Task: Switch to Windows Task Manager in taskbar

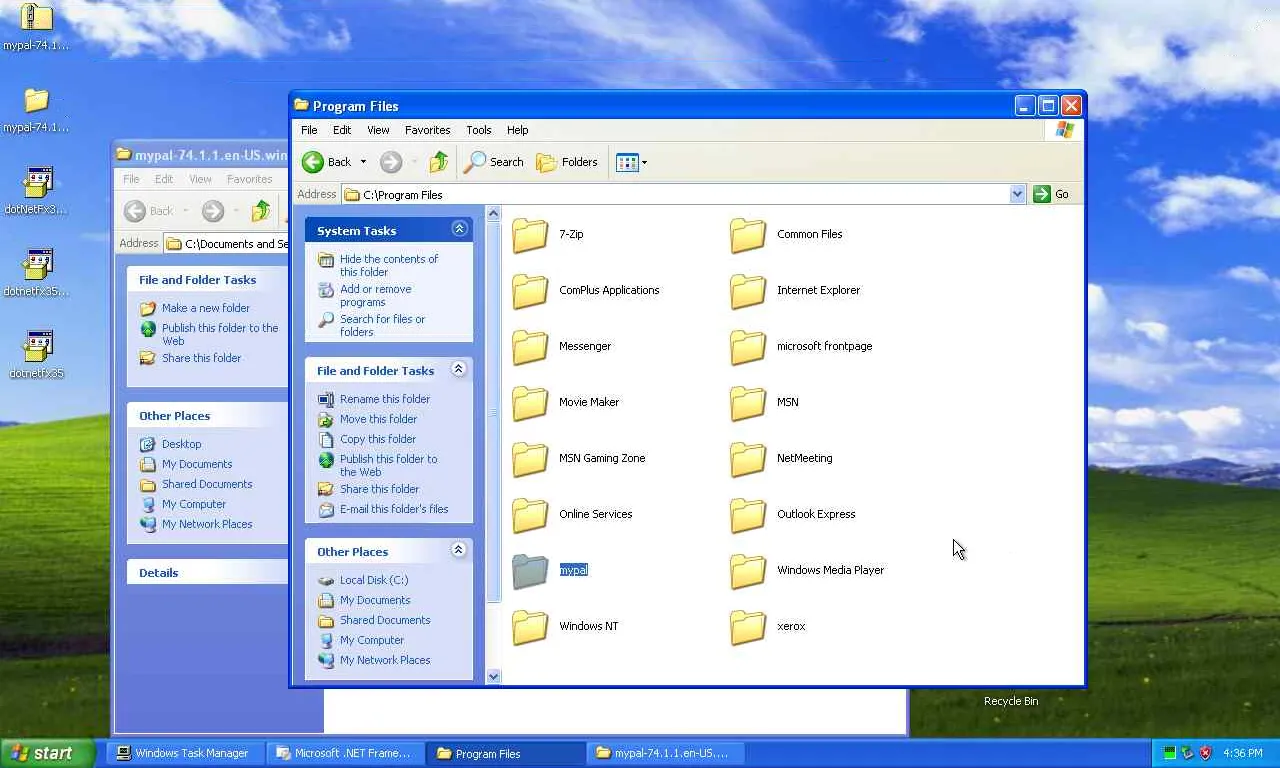Action: (x=186, y=753)
